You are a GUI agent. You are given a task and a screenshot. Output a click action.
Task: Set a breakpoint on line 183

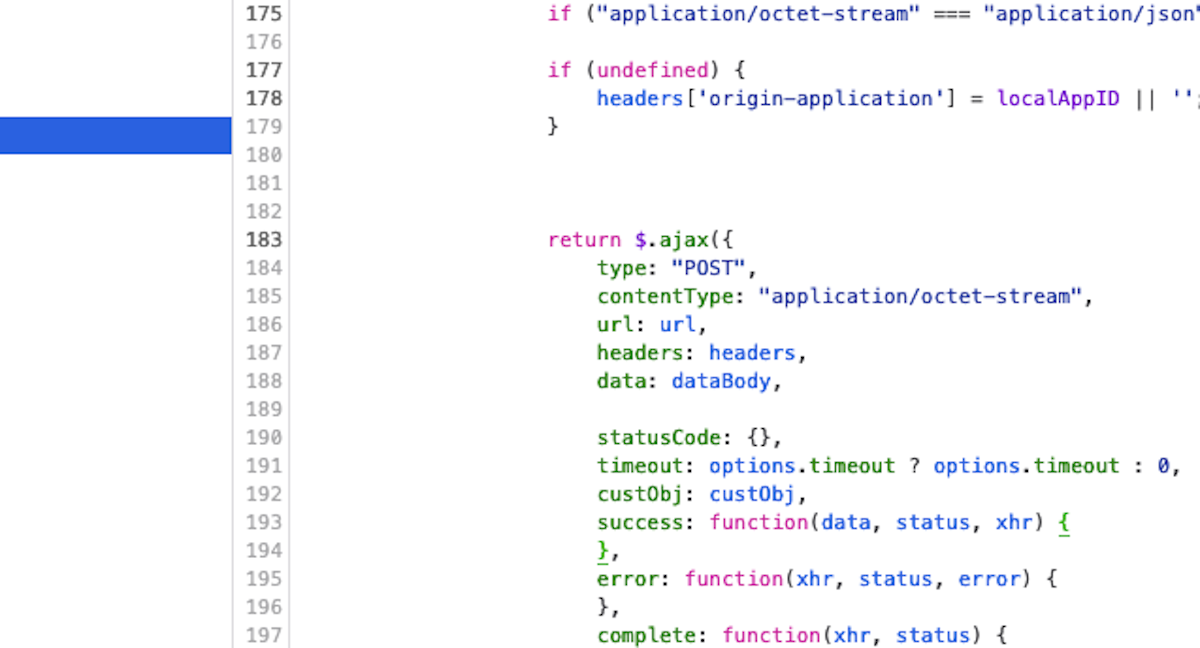[264, 240]
